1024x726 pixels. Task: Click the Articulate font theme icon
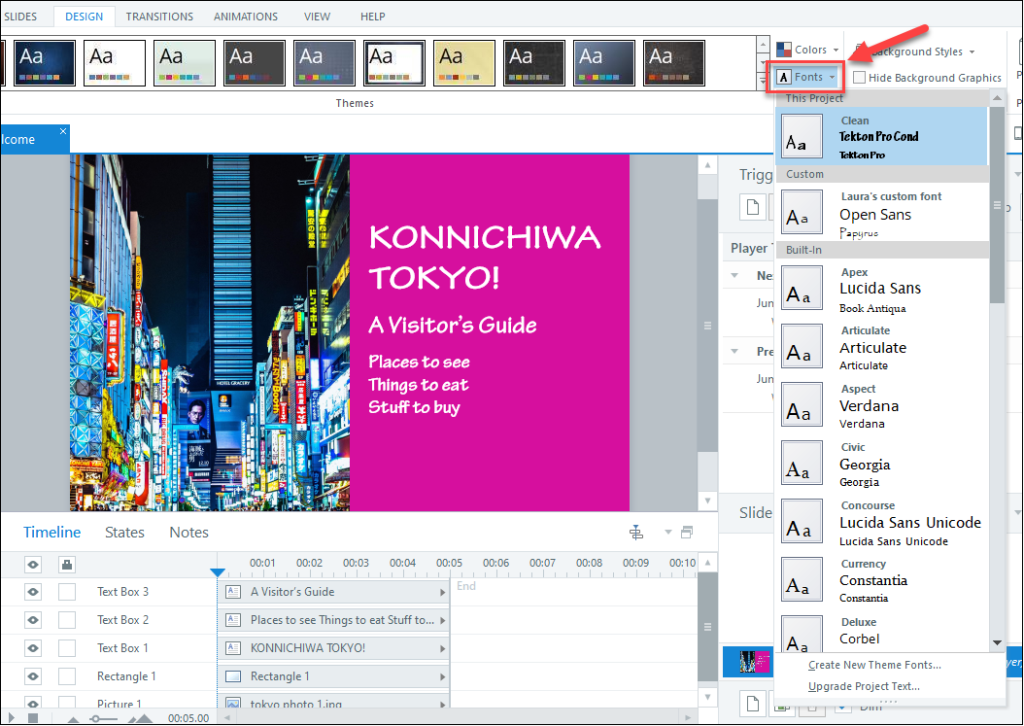click(801, 348)
